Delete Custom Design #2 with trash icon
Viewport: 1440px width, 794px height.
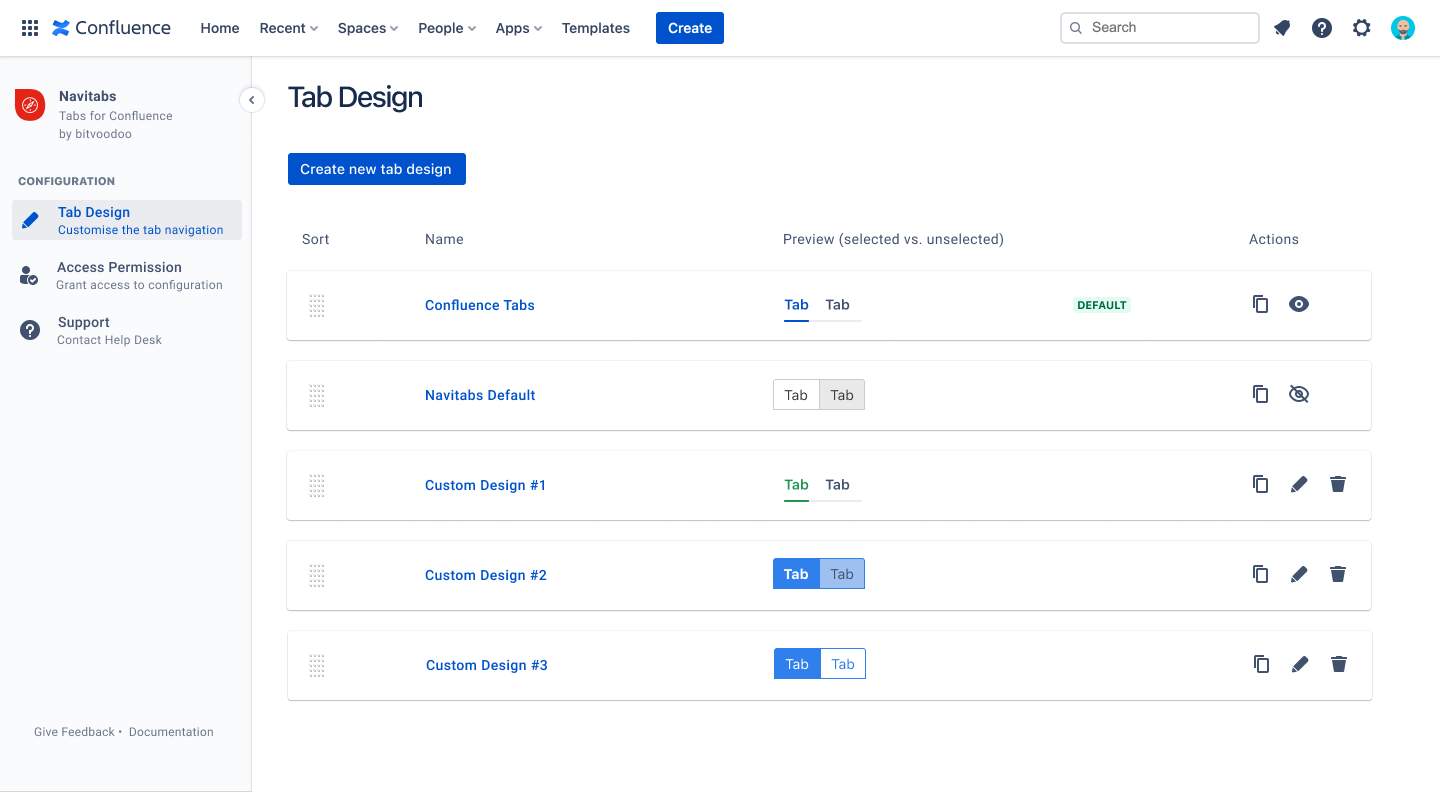coord(1338,574)
